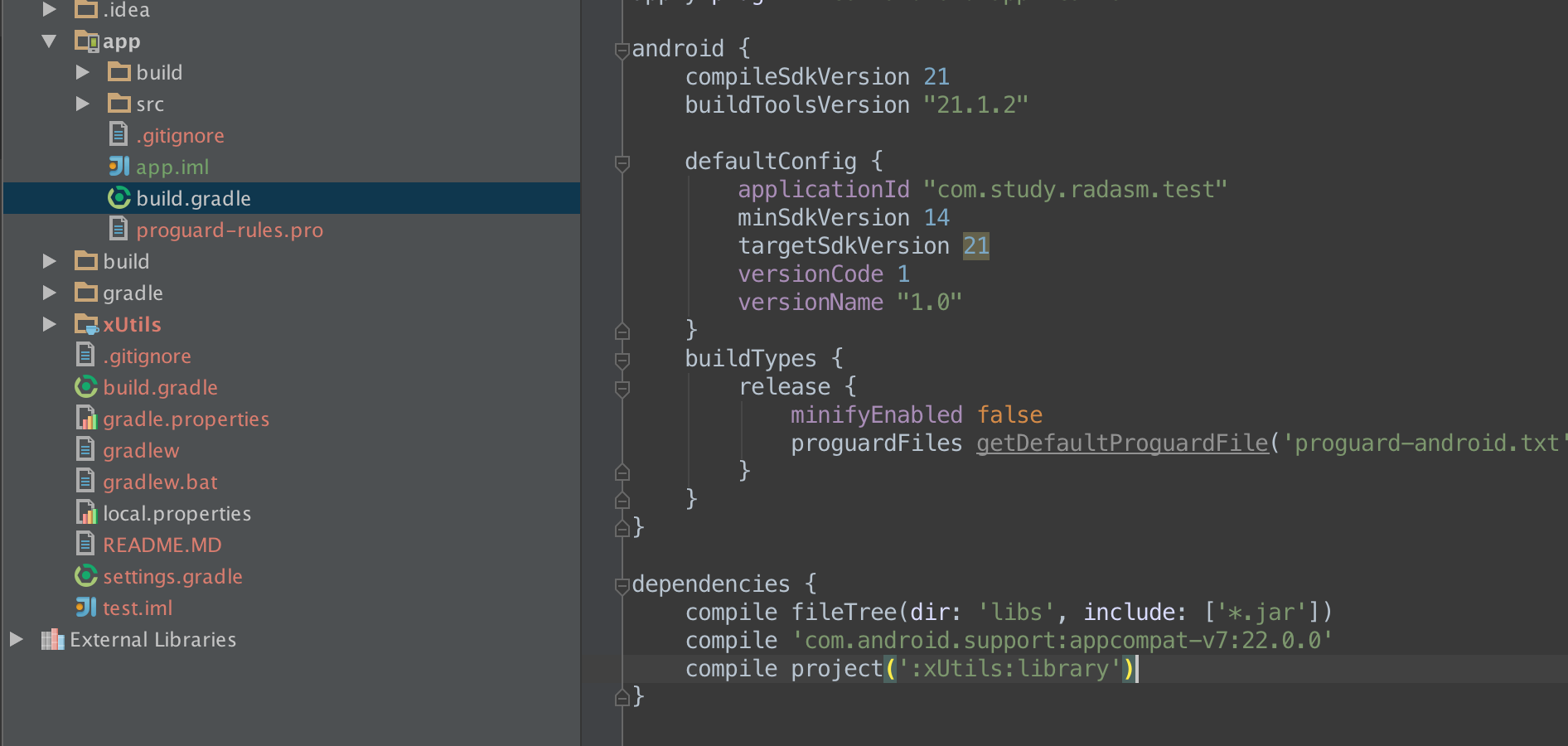Image resolution: width=1568 pixels, height=746 pixels.
Task: Click getDefaultProguardFile underlined reference
Action: [1122, 443]
